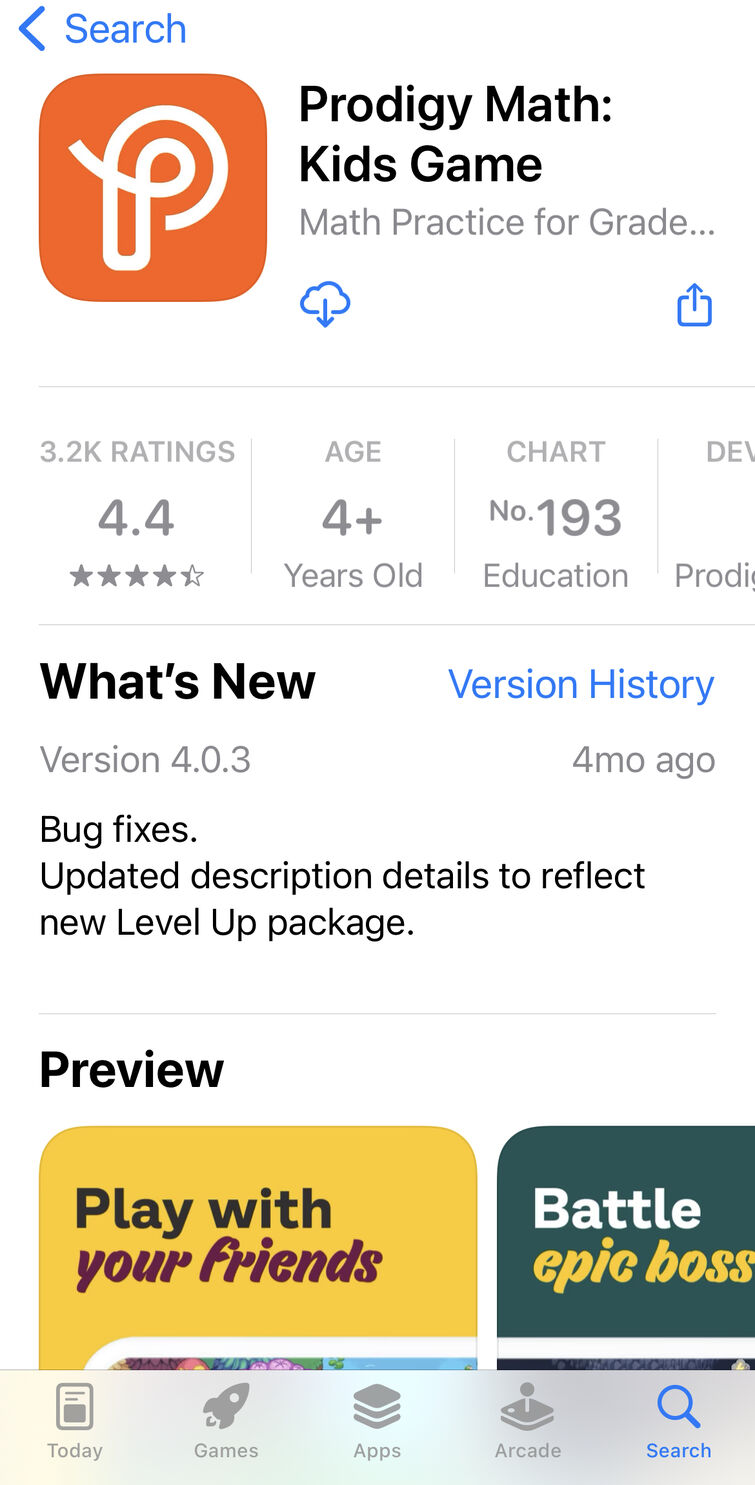Tap the partially visible Developer info
Image resolution: width=755 pixels, height=1485 pixels.
(x=714, y=513)
